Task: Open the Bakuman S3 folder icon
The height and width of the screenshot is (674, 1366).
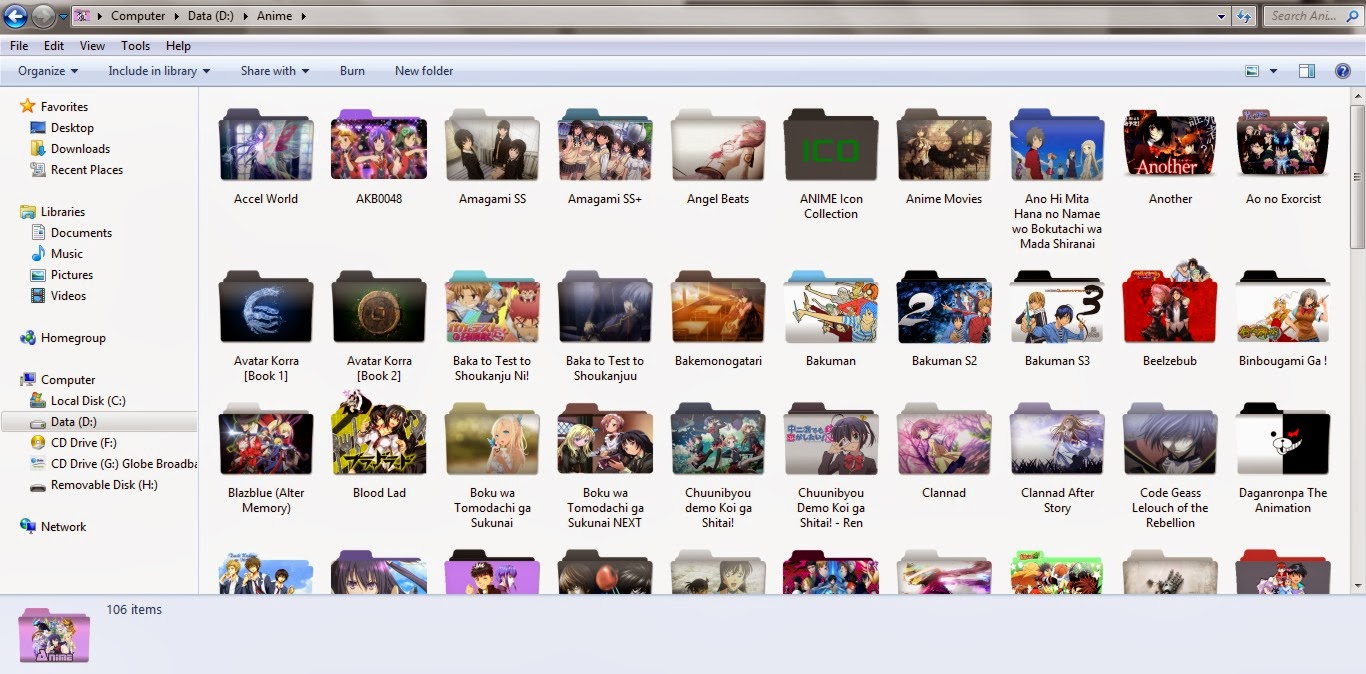Action: pyautogui.click(x=1057, y=307)
